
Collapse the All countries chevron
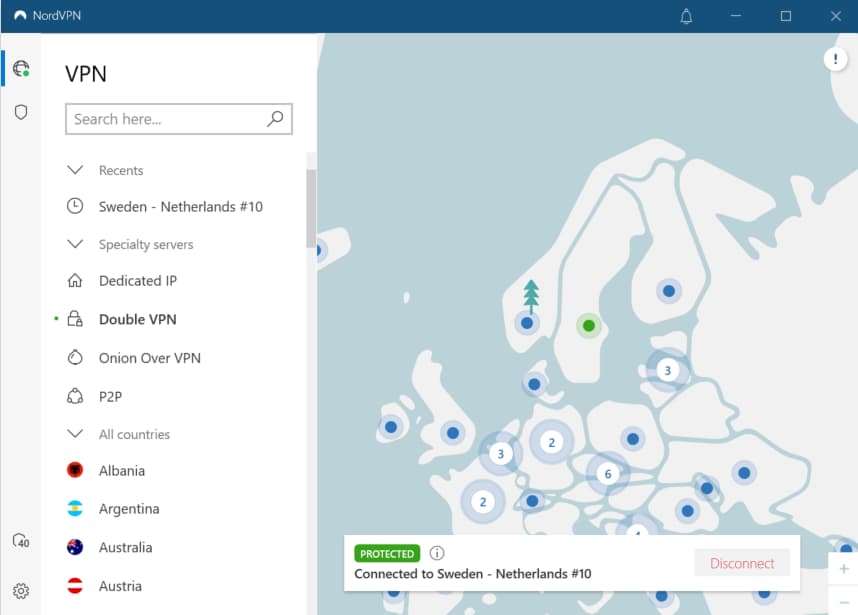75,434
